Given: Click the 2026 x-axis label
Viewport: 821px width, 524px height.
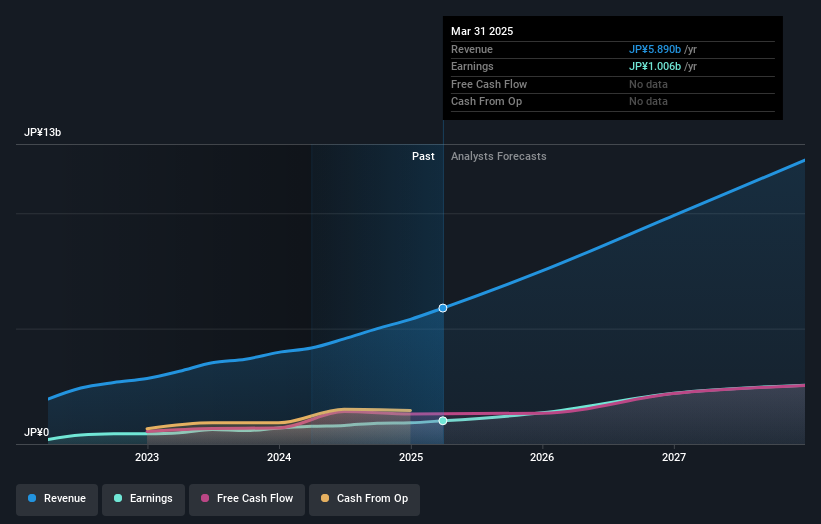Looking at the screenshot, I should click(542, 458).
